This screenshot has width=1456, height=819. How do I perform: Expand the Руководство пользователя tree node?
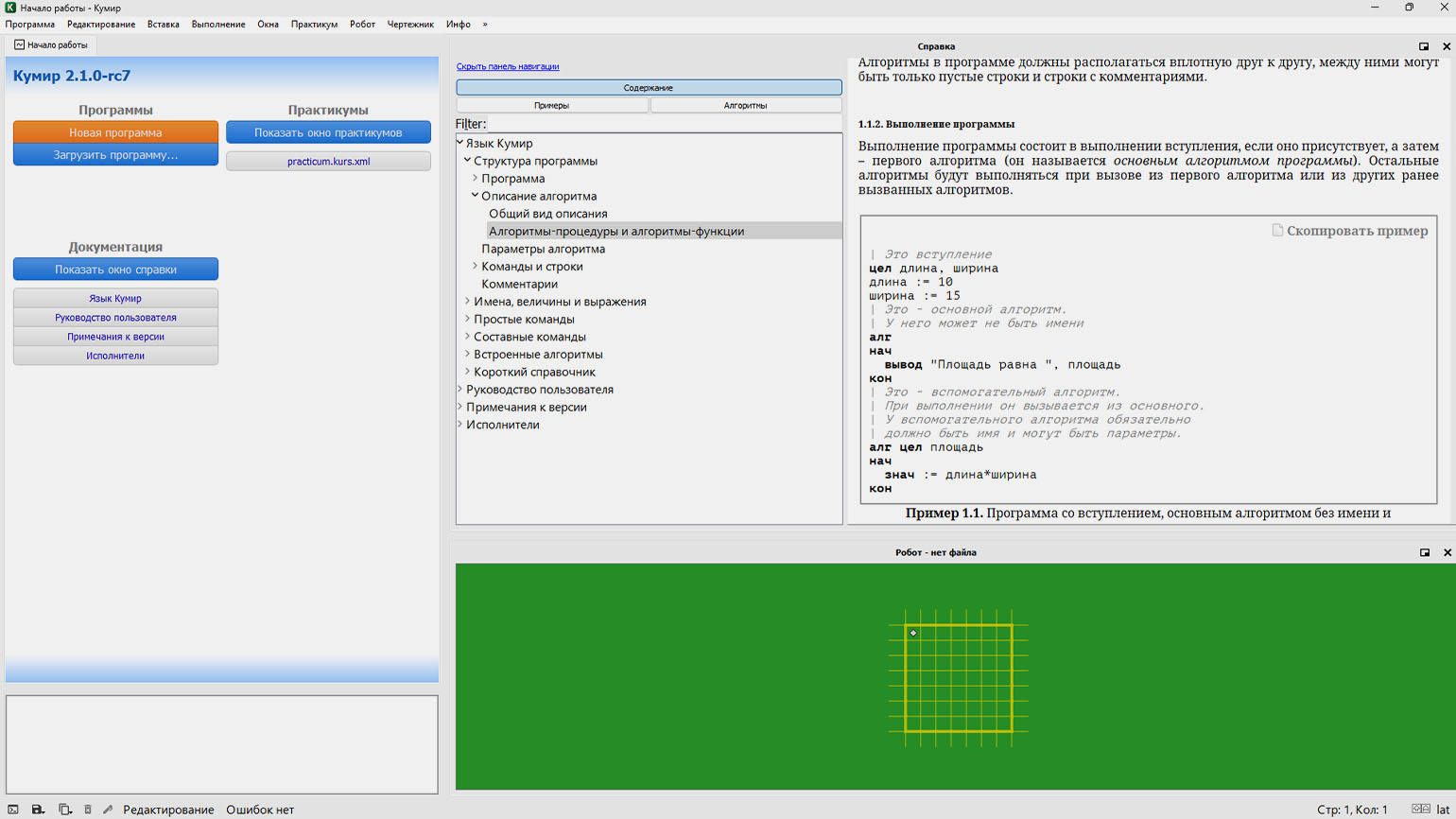[x=460, y=389]
